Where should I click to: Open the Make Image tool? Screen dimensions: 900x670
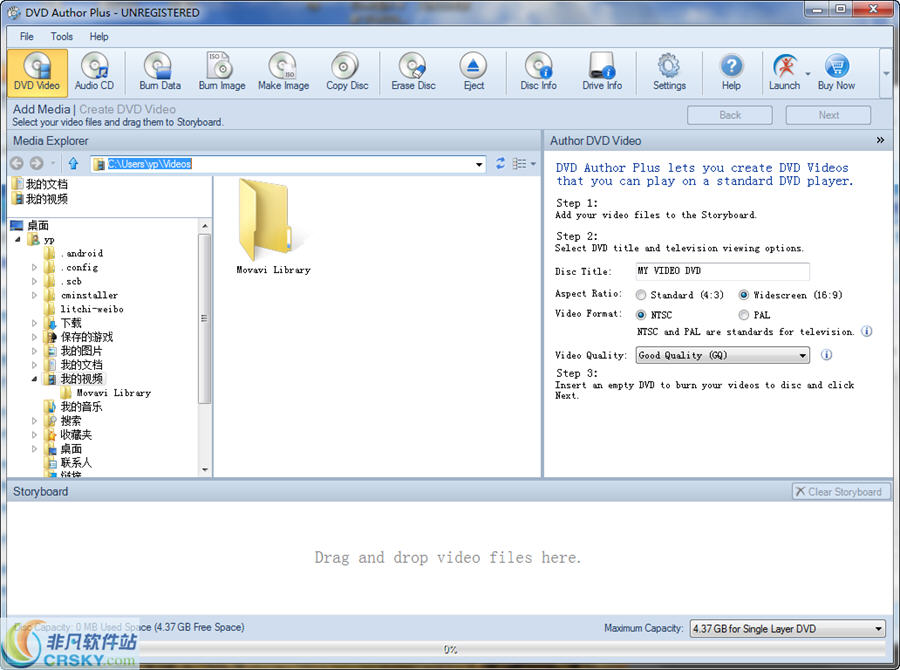click(283, 70)
